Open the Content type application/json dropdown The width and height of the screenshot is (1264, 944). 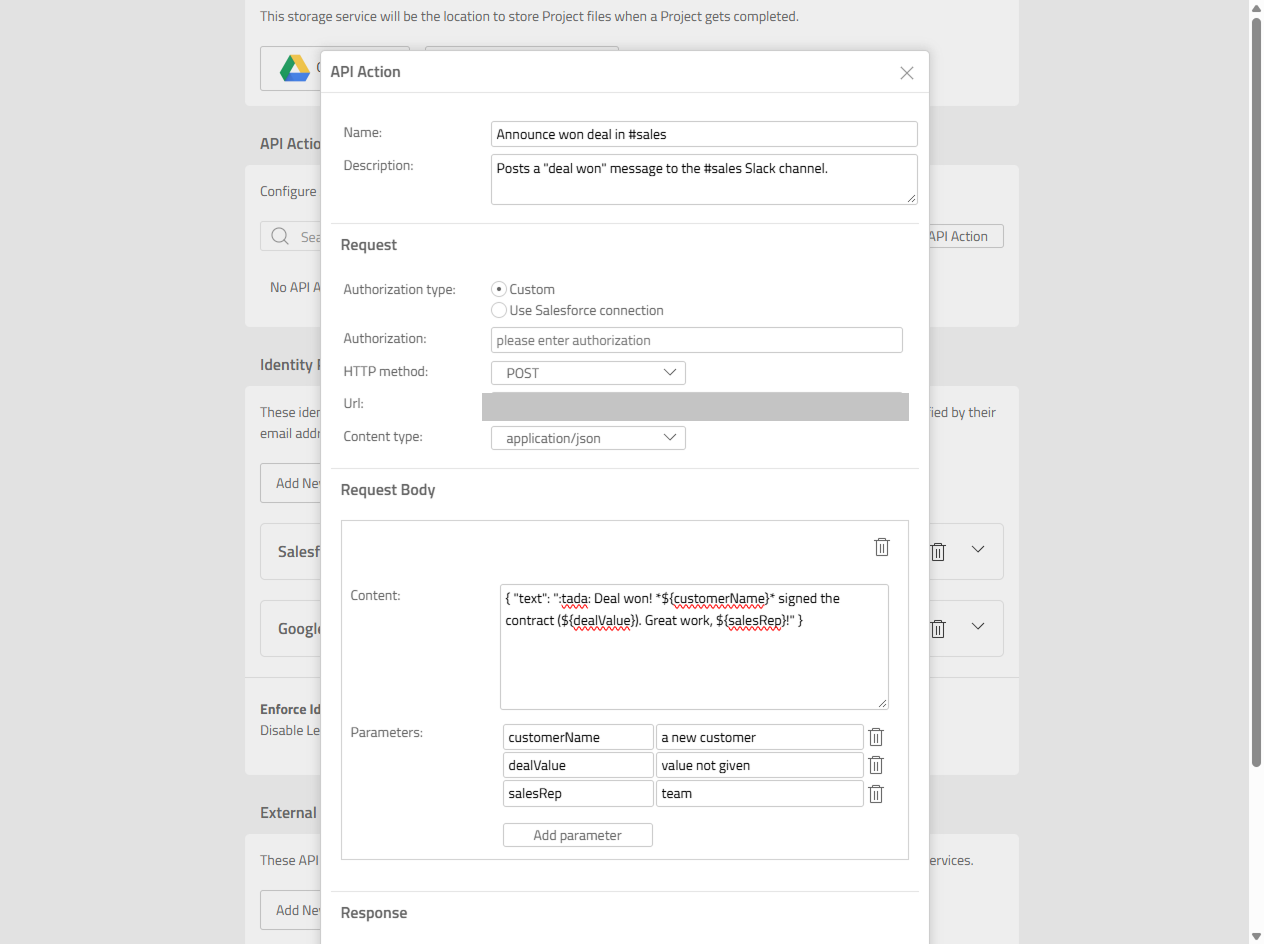[588, 438]
